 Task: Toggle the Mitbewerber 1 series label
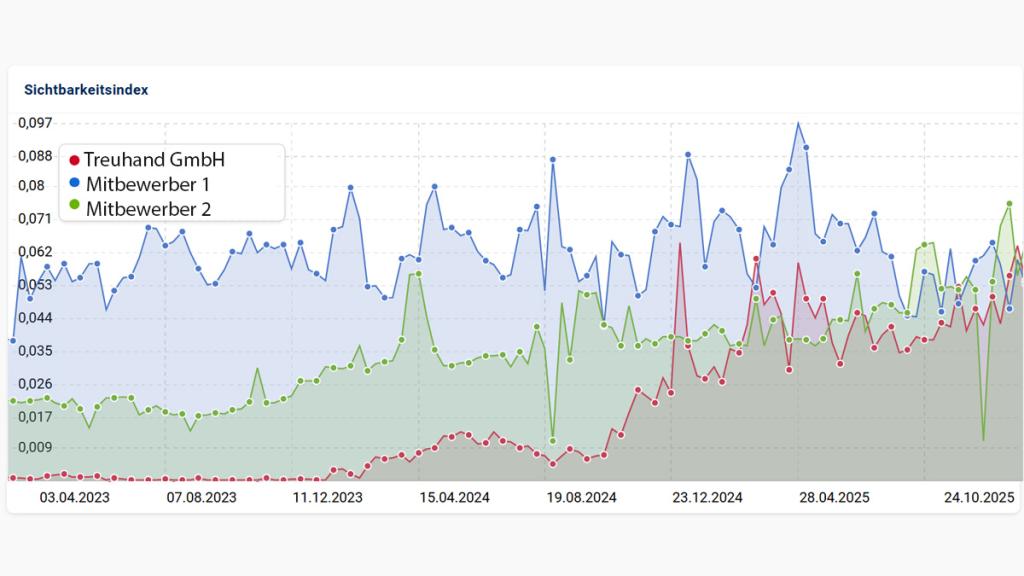point(147,185)
